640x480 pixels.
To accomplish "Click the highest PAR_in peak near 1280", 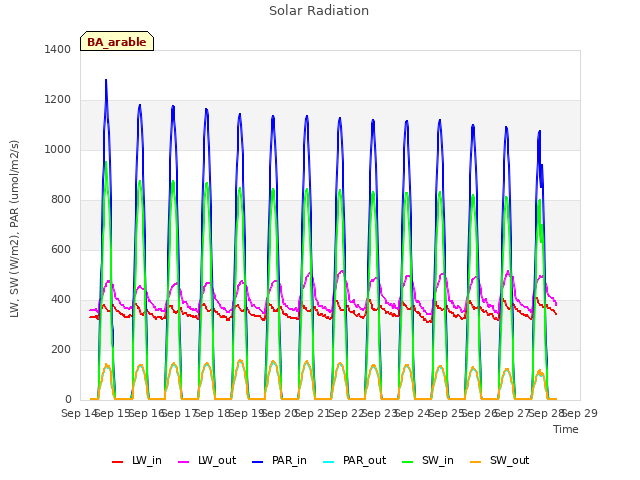I will [106, 81].
